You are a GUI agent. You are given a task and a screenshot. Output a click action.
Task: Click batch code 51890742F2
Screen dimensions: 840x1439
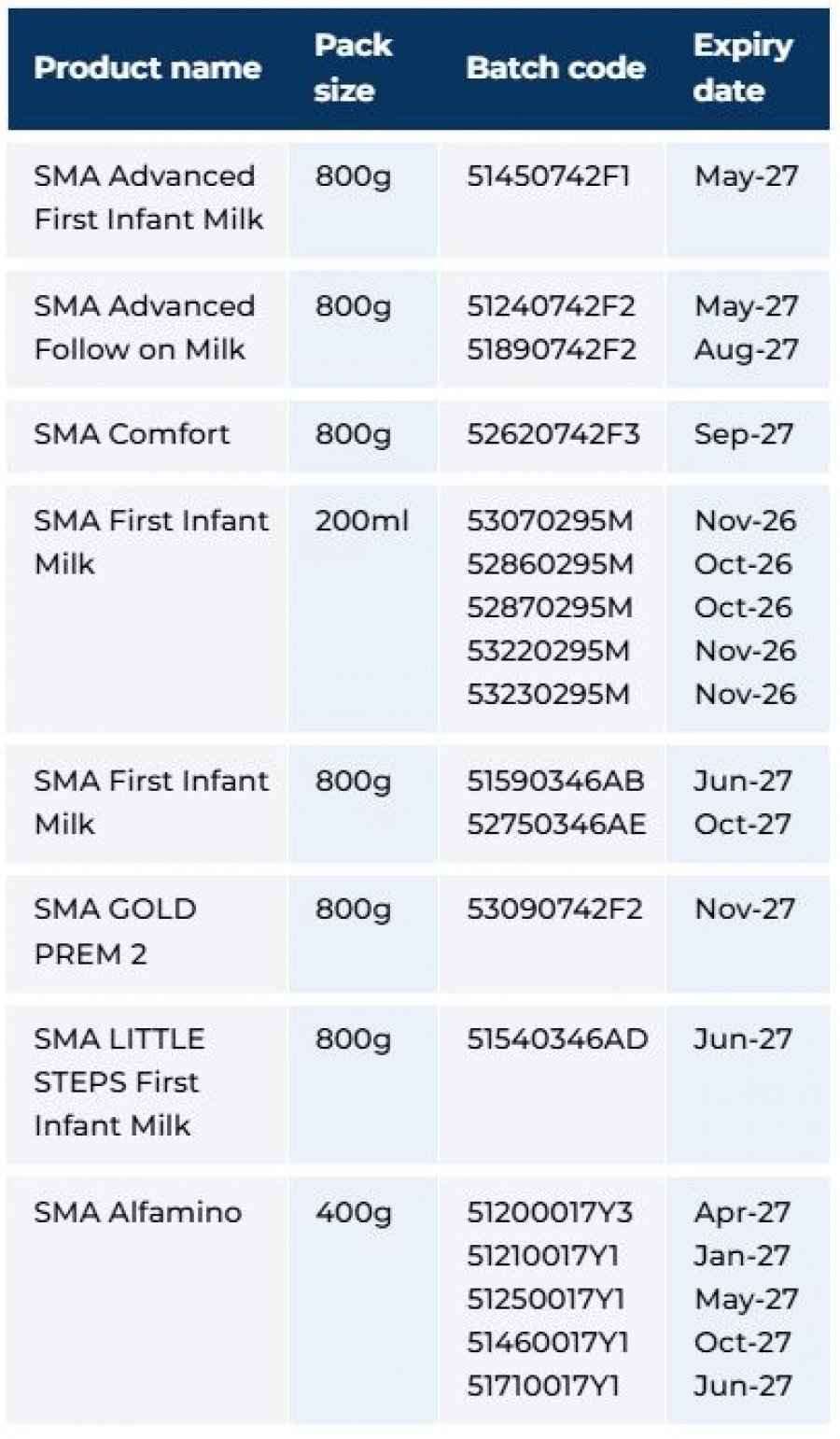(x=551, y=349)
